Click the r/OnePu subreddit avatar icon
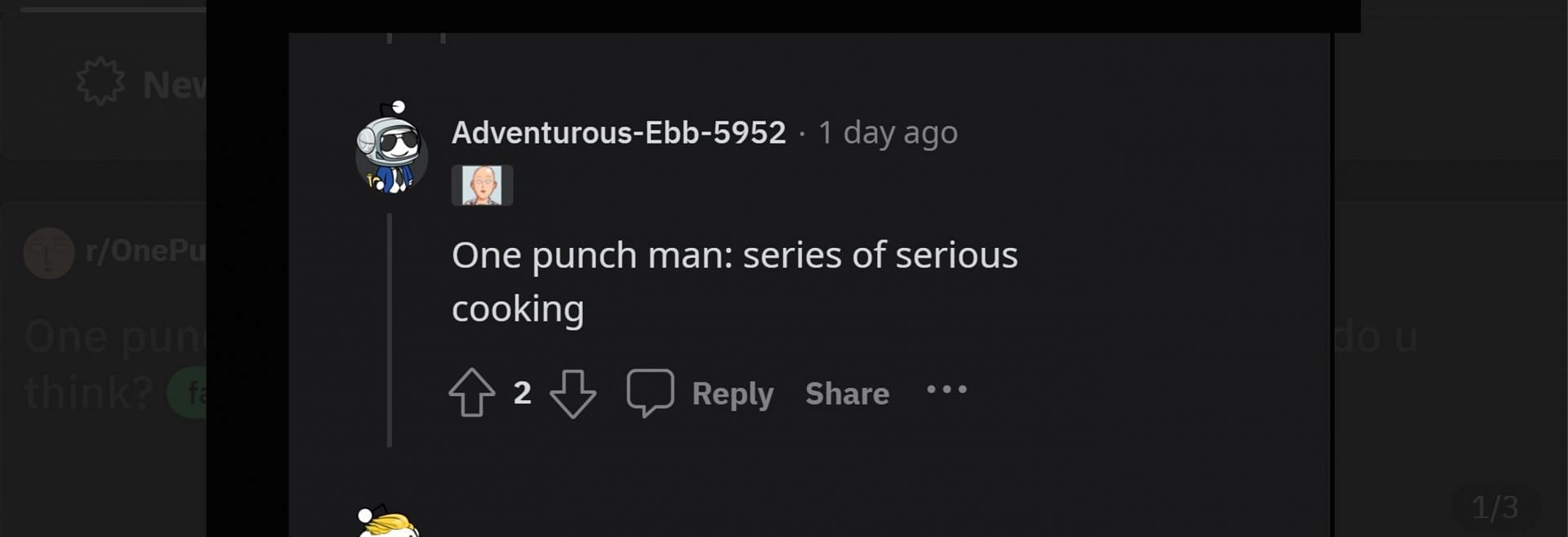The width and height of the screenshot is (1568, 537). pos(49,252)
